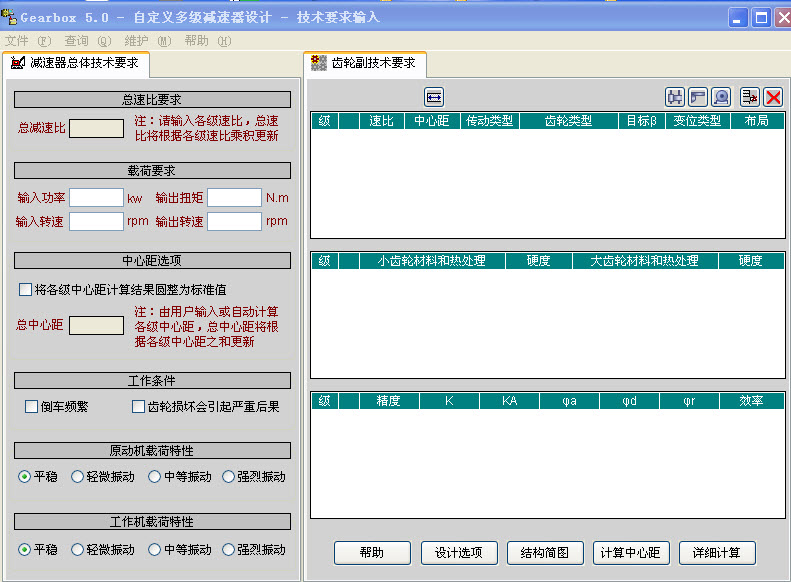
Task: Select 轻微振动 under 原动机载荷特性
Action: [77, 477]
